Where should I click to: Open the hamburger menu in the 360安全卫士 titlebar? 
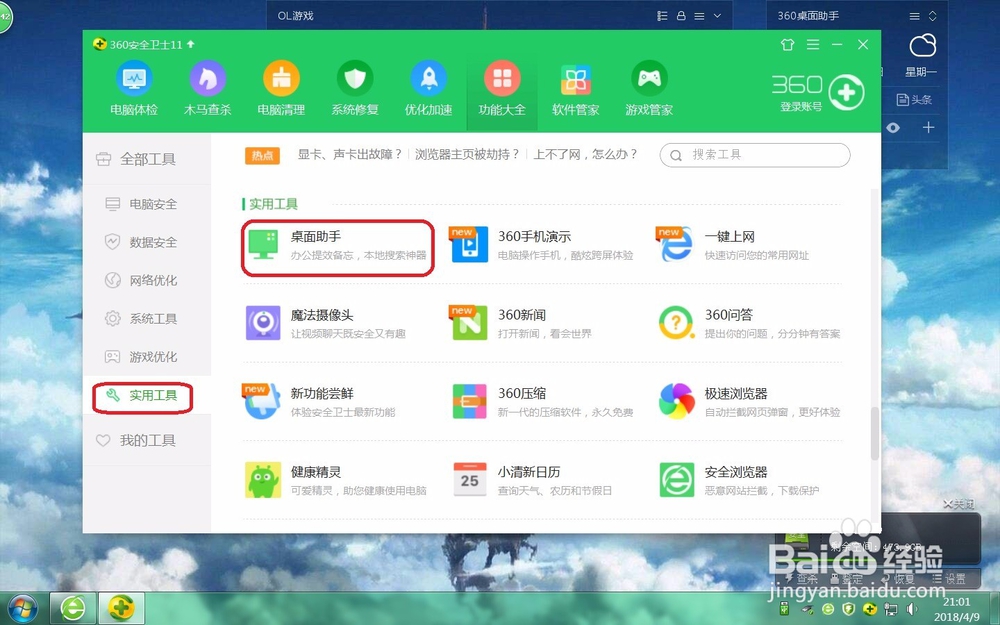click(x=812, y=44)
